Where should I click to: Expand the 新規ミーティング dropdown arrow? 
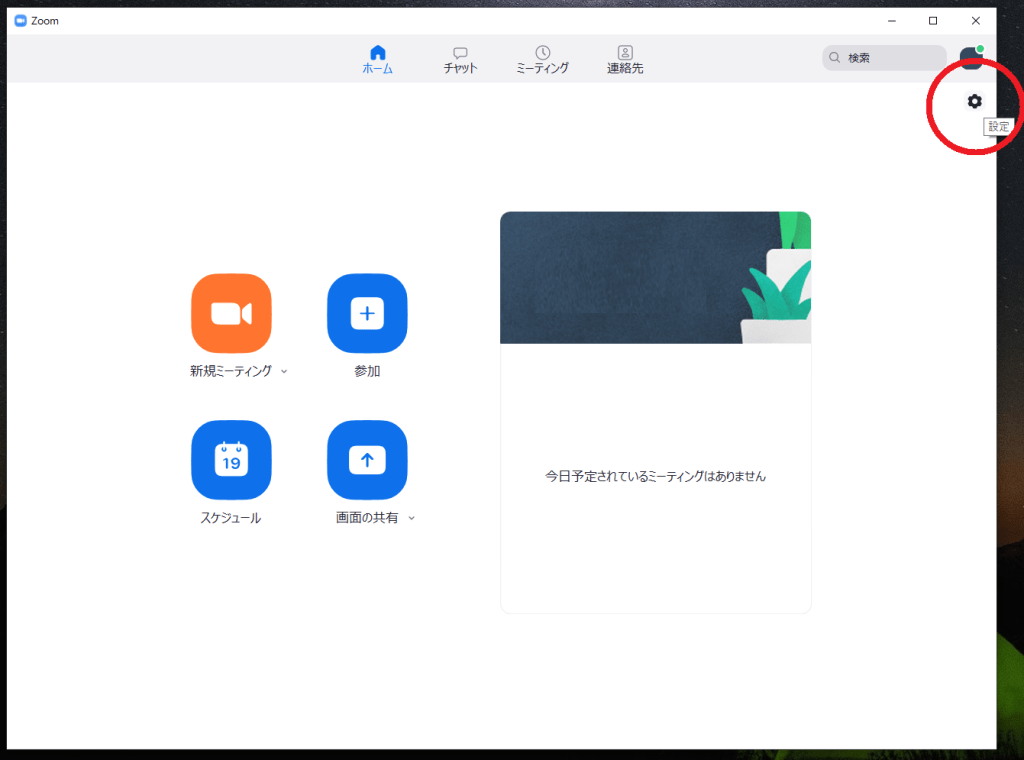pyautogui.click(x=284, y=372)
